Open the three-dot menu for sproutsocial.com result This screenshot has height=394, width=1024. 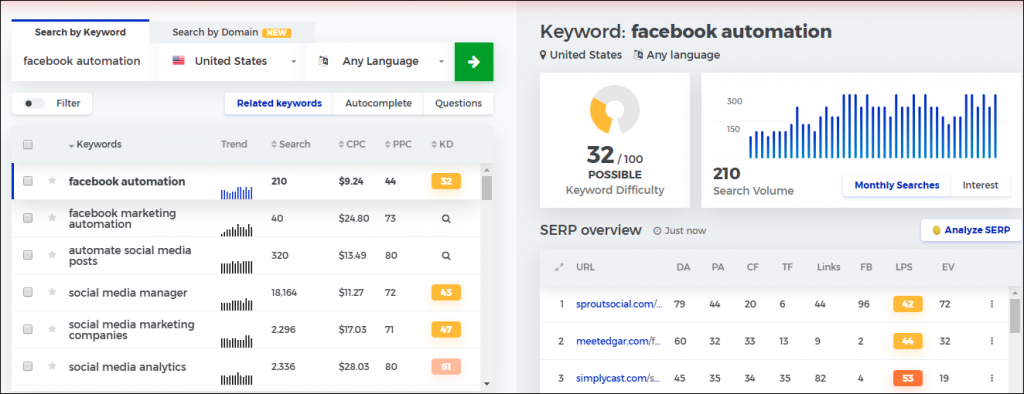point(991,304)
